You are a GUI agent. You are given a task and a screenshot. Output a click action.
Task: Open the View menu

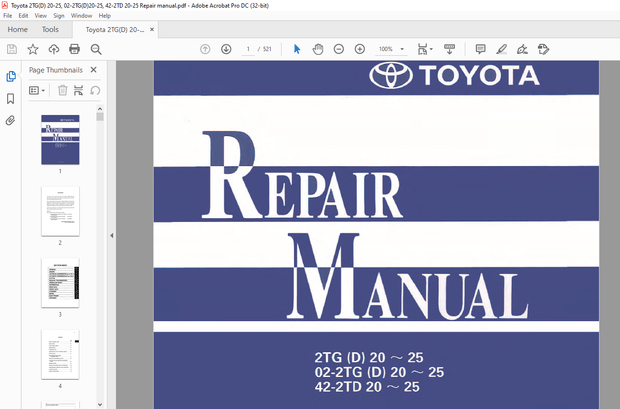tap(40, 16)
